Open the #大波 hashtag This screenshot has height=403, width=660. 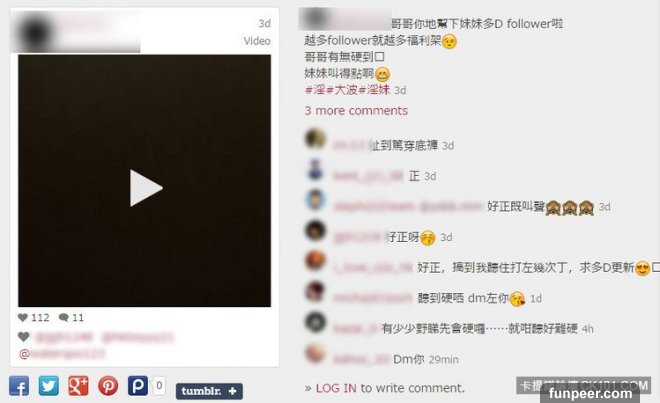[x=342, y=90]
